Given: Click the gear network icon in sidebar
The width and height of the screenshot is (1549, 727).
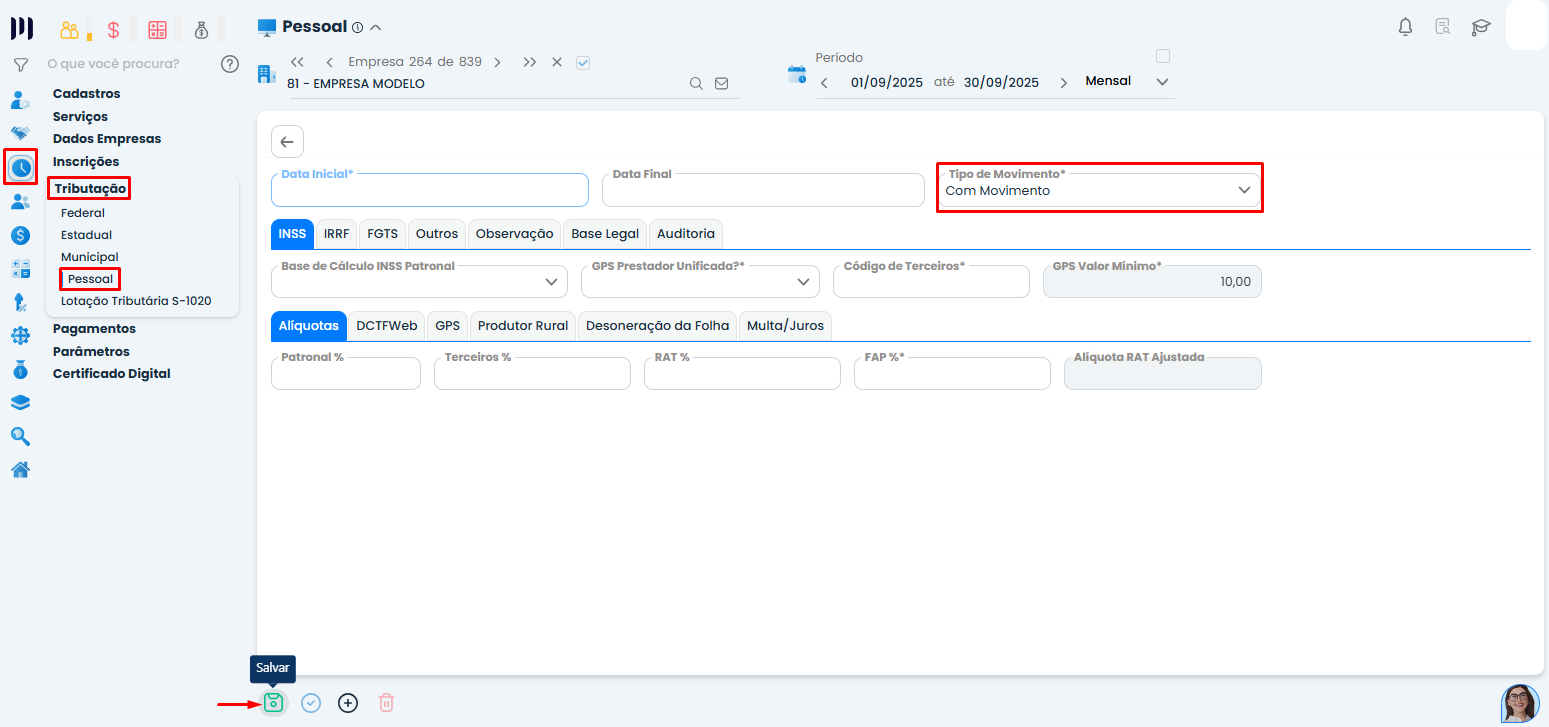Looking at the screenshot, I should pyautogui.click(x=20, y=336).
